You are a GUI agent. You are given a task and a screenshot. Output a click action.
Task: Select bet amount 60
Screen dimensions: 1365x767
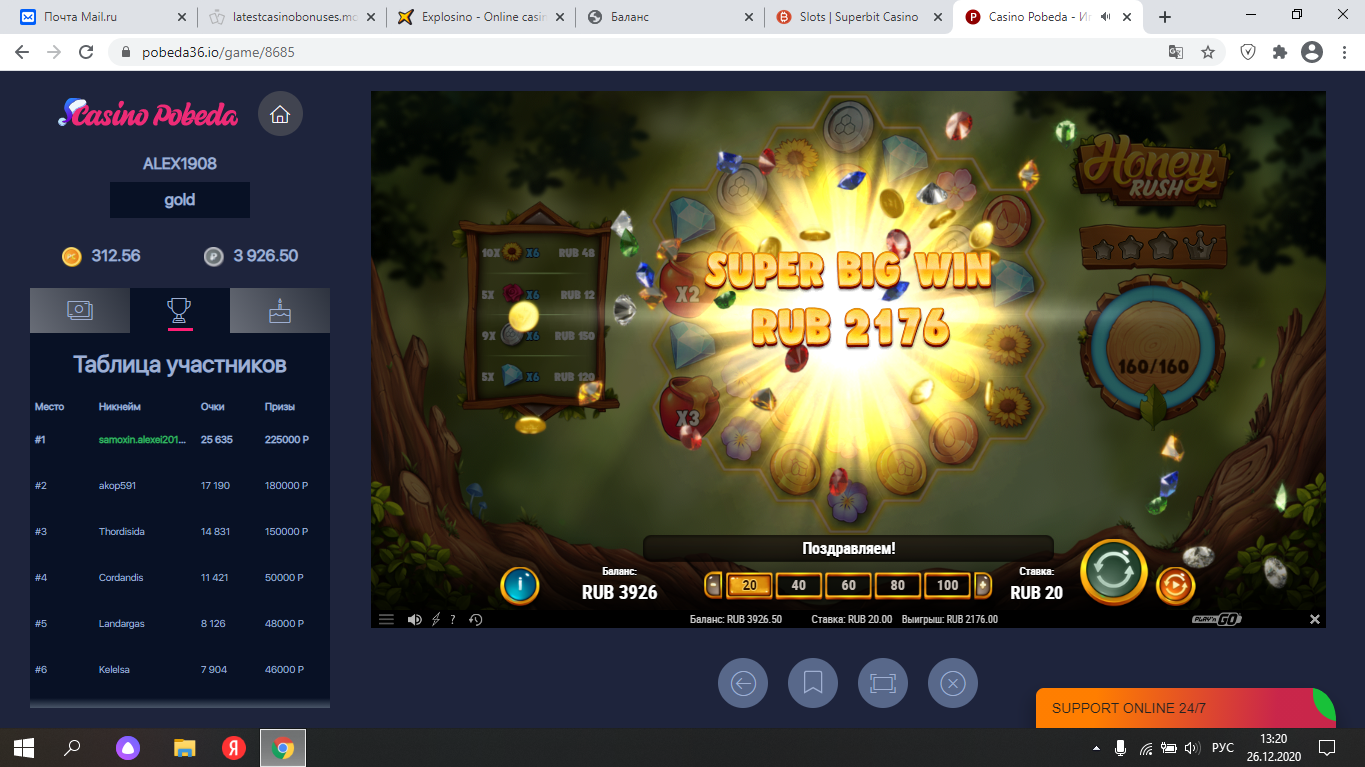848,585
